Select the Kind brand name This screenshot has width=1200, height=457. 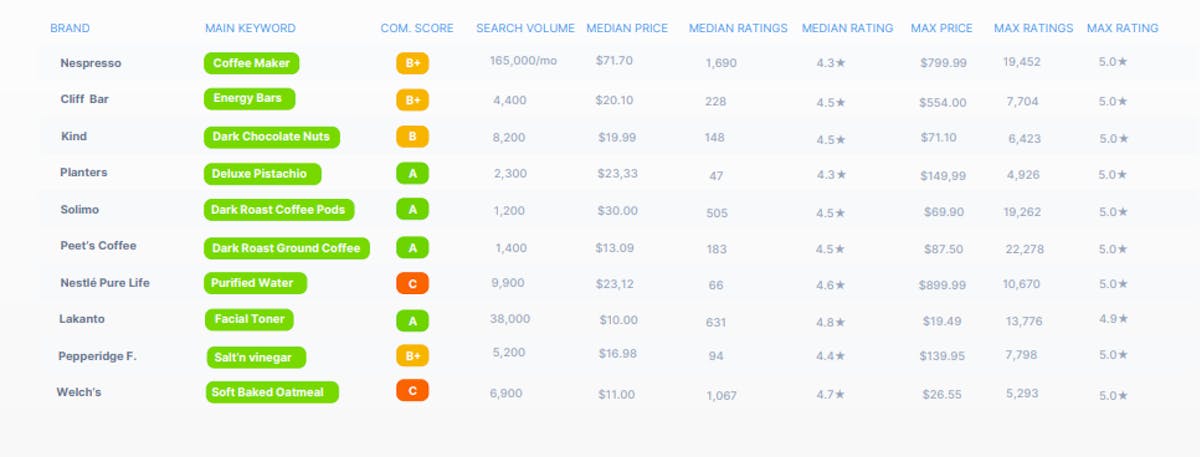click(x=74, y=136)
